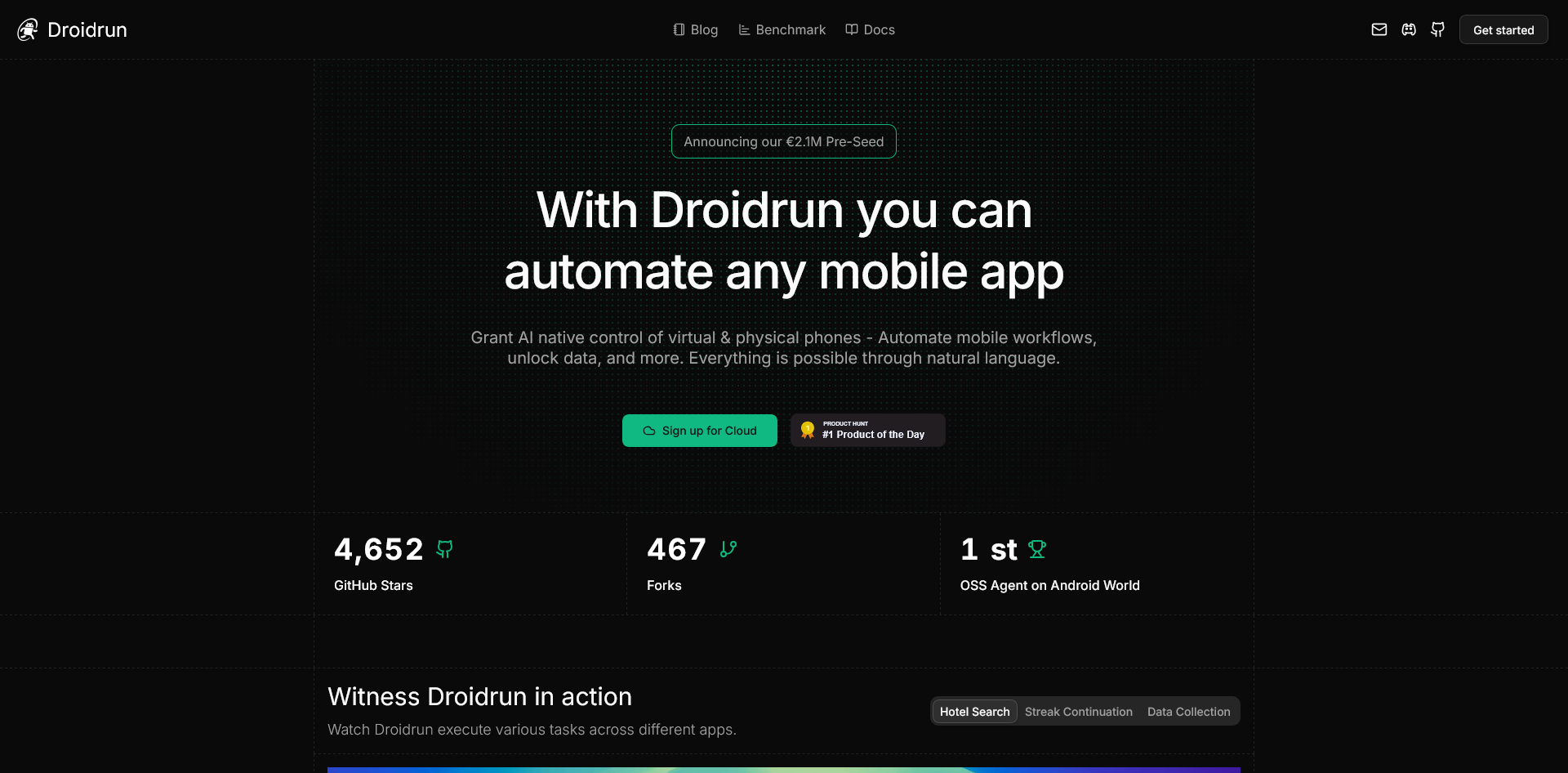Viewport: 1568px width, 773px height.
Task: Open the Benchmark menu item
Action: [789, 29]
